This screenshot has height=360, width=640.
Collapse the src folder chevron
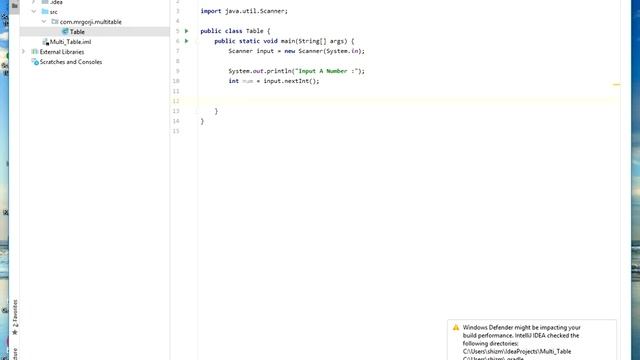pyautogui.click(x=34, y=12)
